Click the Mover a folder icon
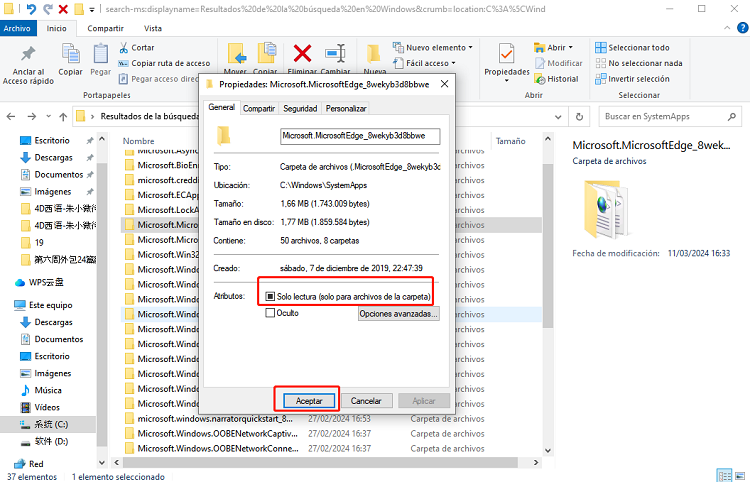750x482 pixels. [x=236, y=54]
